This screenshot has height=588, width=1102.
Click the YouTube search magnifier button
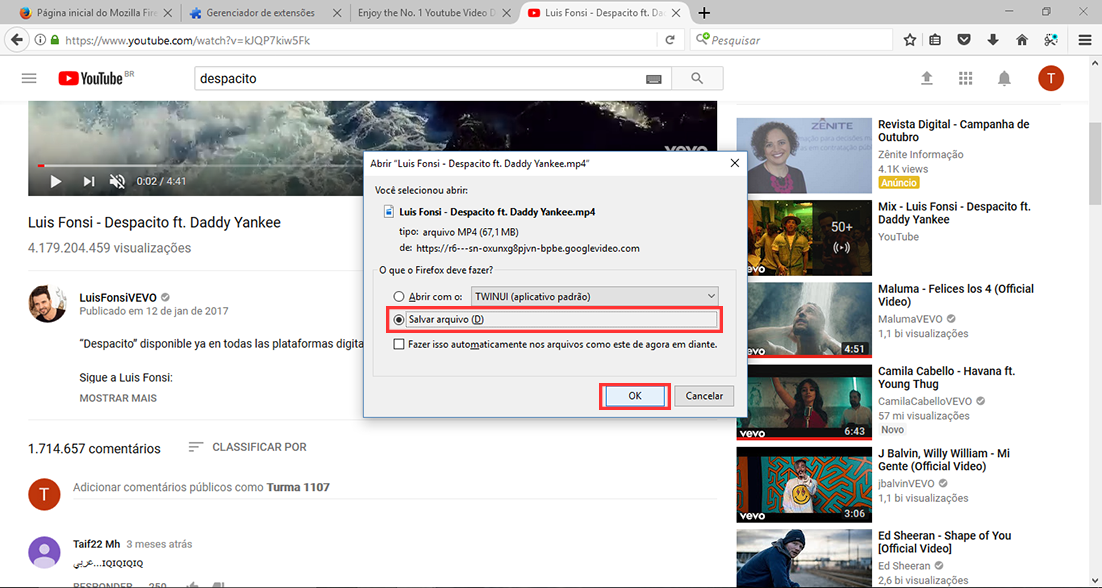coord(697,79)
